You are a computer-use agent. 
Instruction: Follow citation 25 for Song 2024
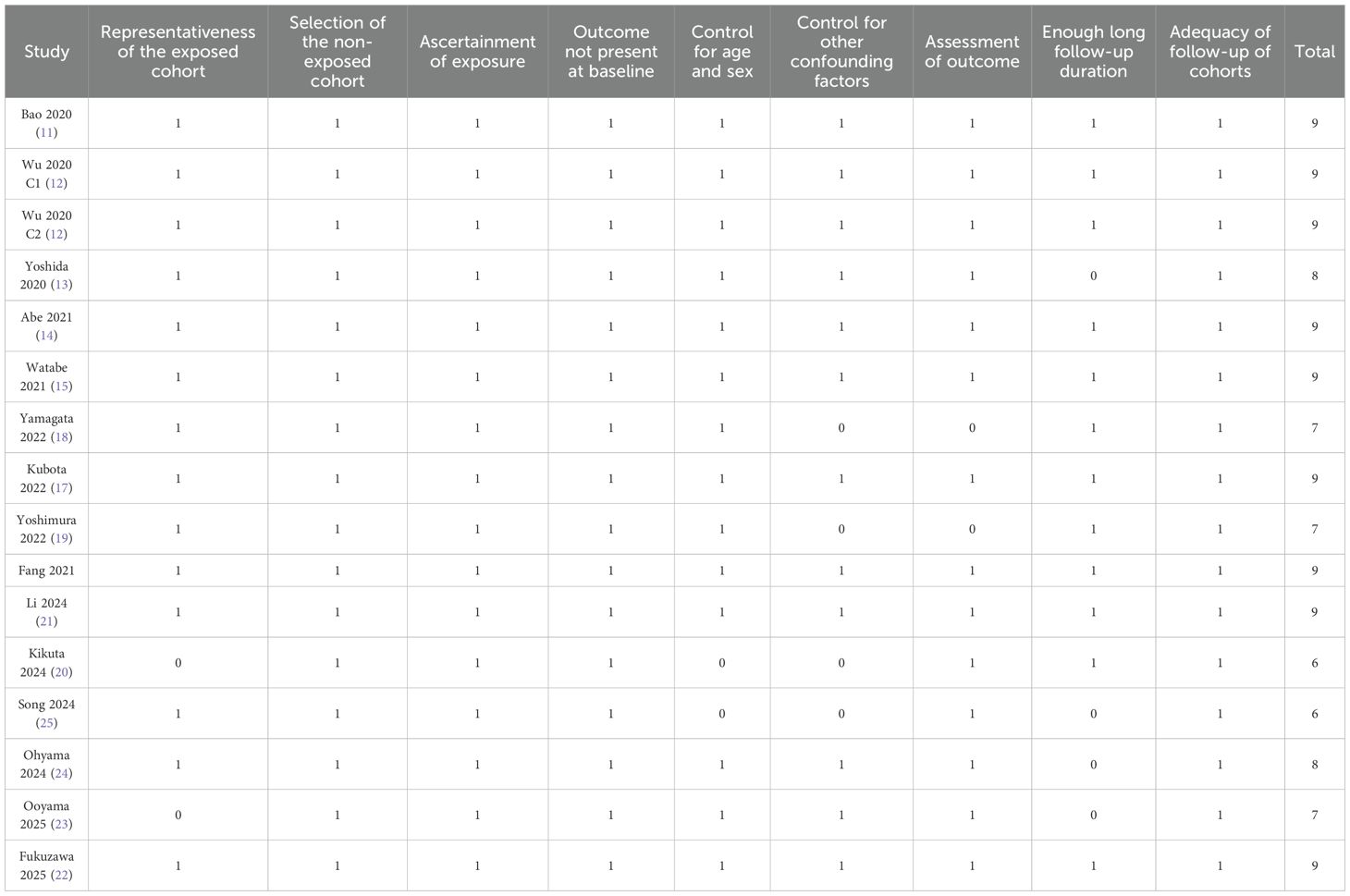coord(46,723)
